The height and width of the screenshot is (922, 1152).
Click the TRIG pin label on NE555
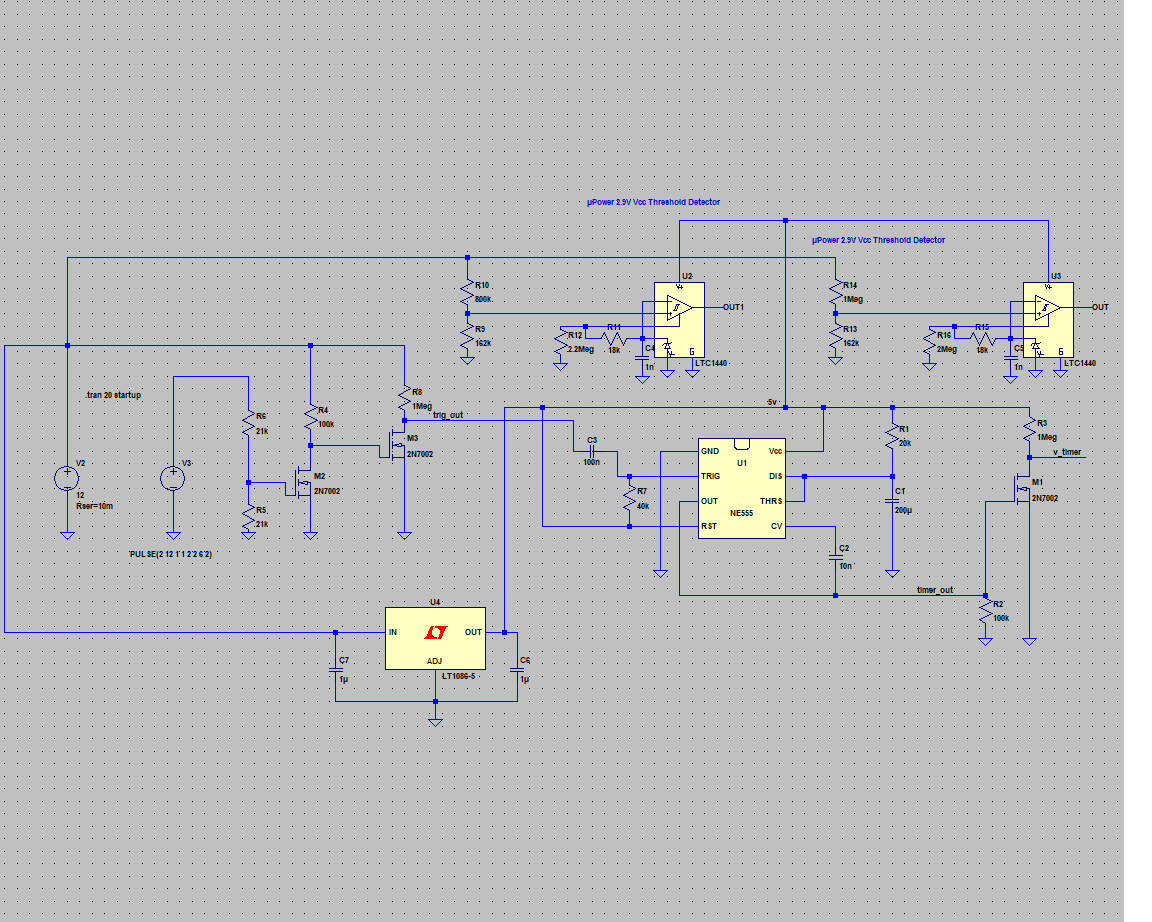tap(710, 476)
